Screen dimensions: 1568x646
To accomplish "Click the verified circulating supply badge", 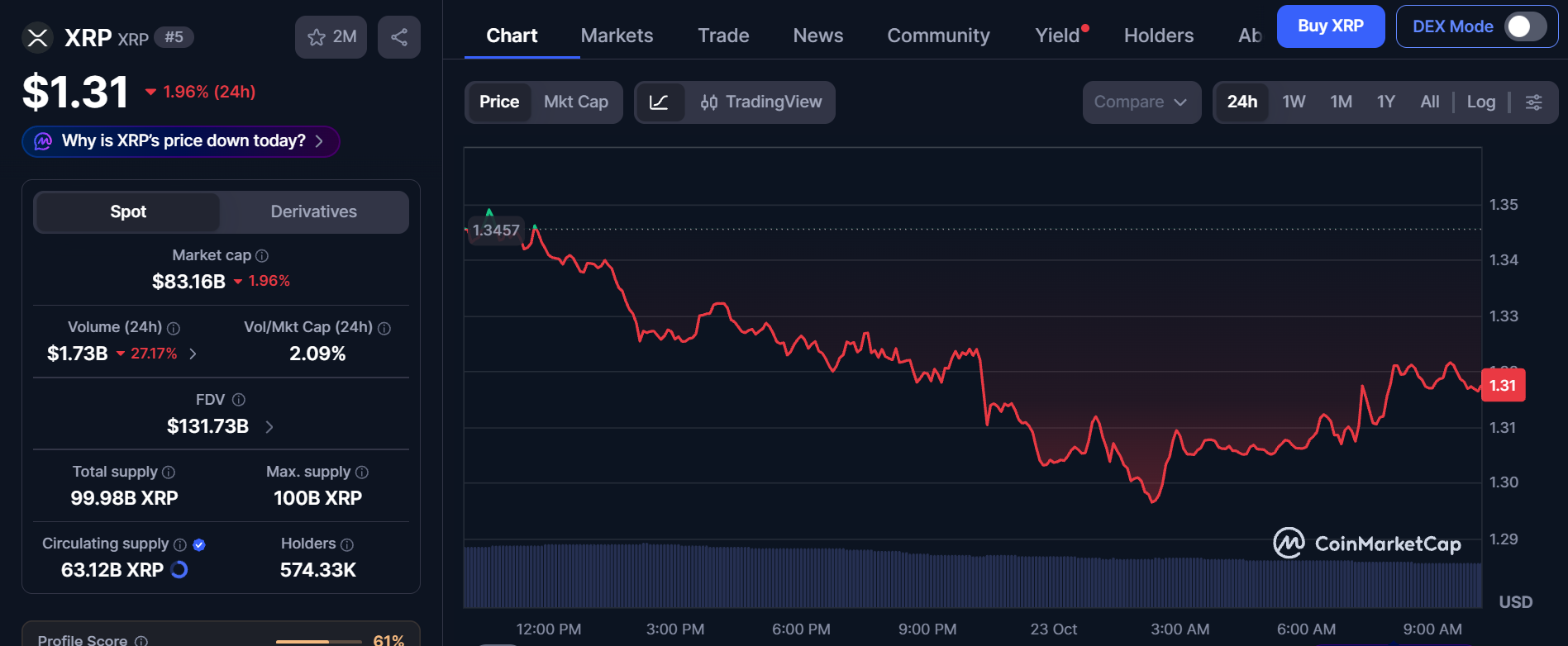I will click(199, 544).
